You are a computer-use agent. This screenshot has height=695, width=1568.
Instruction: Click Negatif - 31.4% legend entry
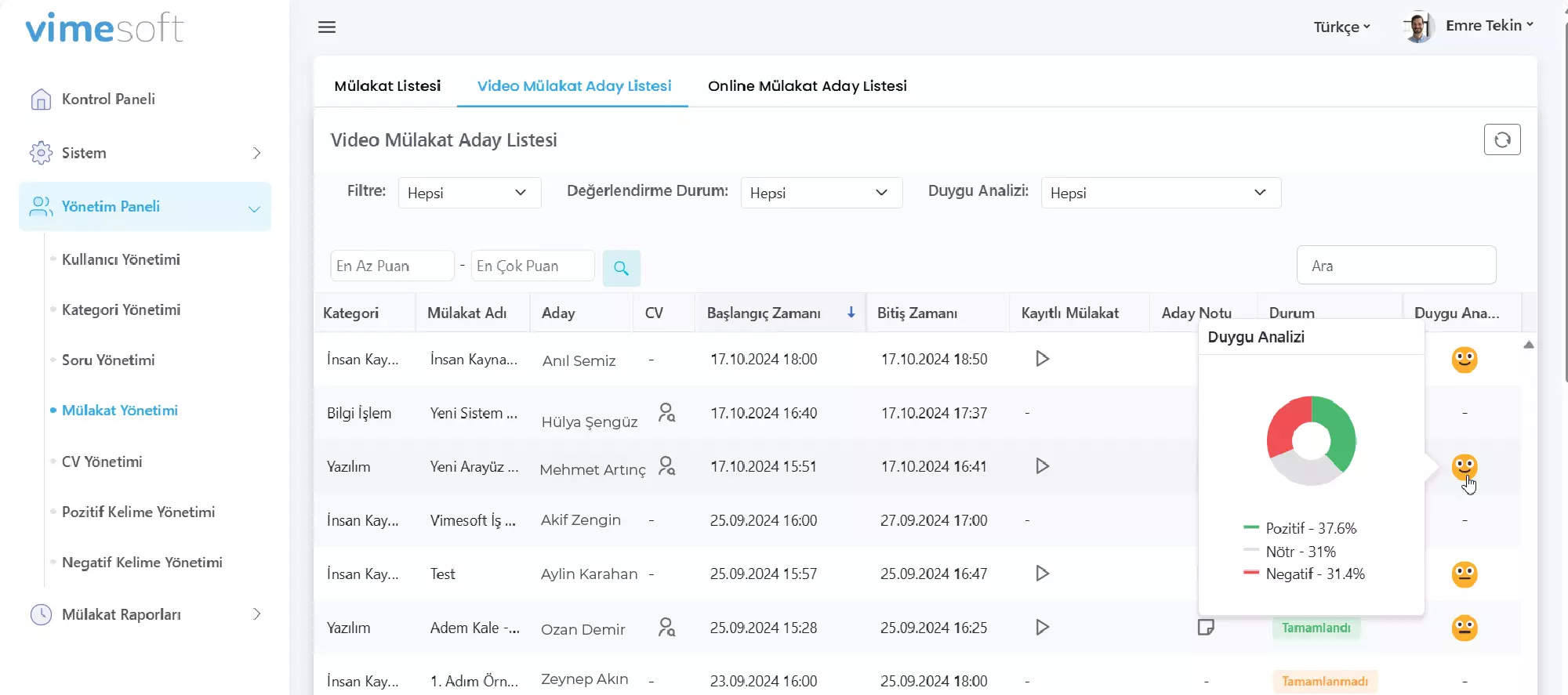coord(1304,574)
